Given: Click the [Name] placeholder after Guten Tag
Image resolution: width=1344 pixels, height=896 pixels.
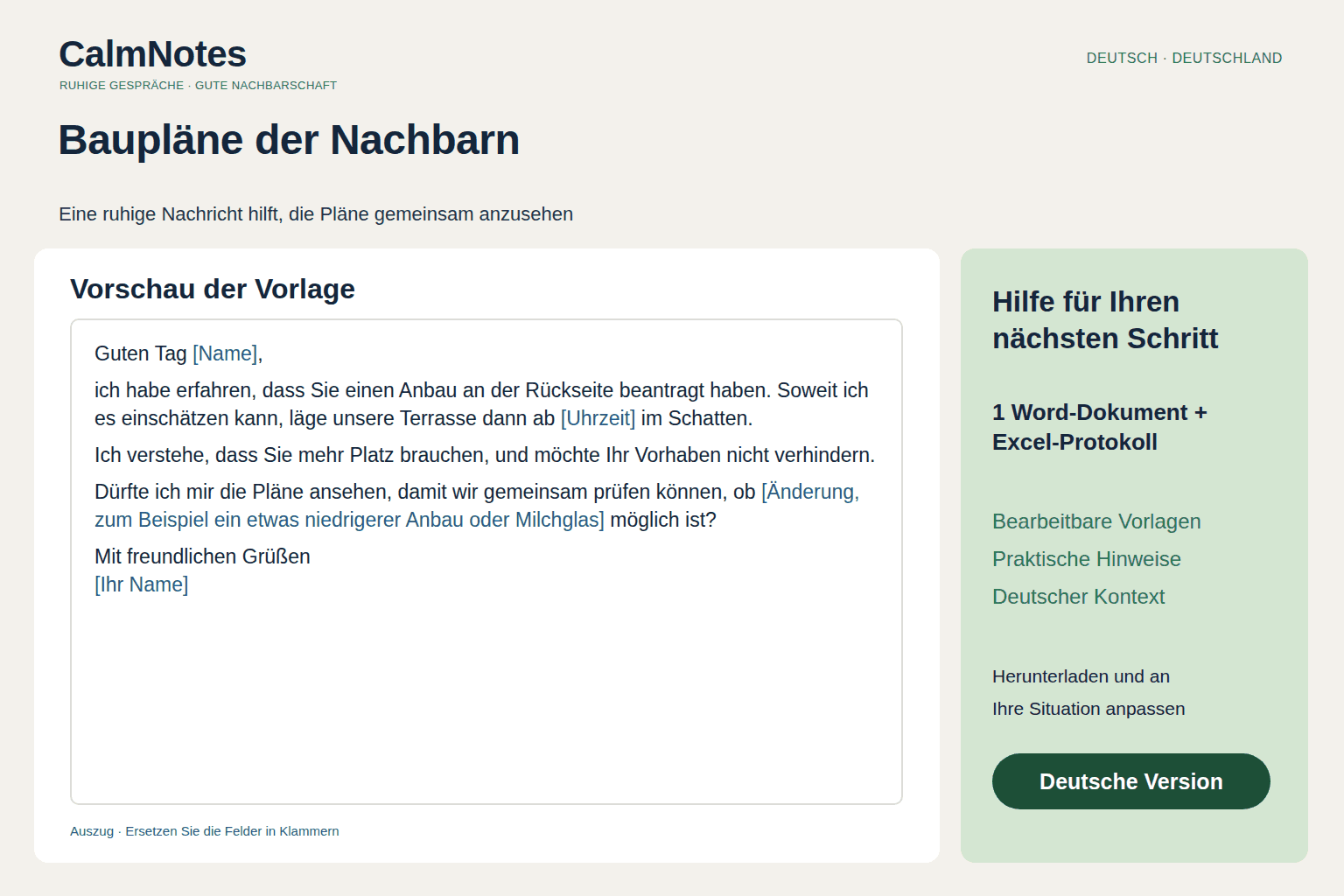Looking at the screenshot, I should pos(225,353).
